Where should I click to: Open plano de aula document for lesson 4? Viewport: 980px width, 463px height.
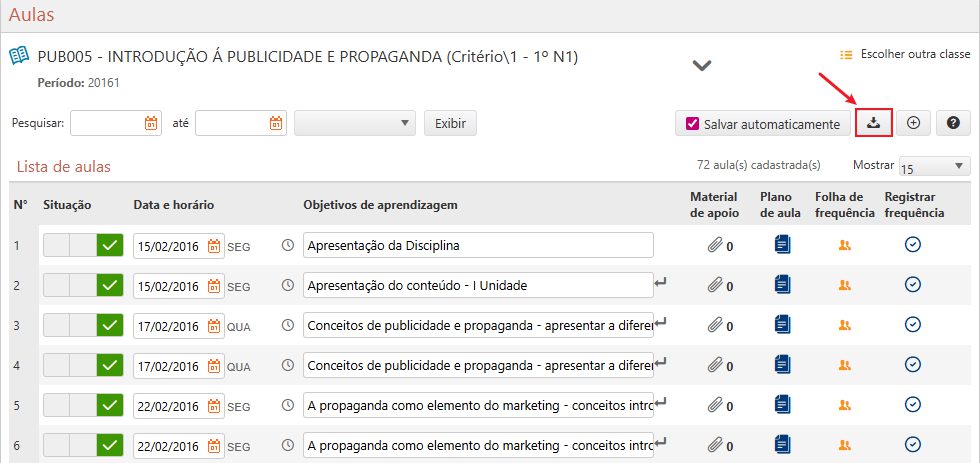782,364
